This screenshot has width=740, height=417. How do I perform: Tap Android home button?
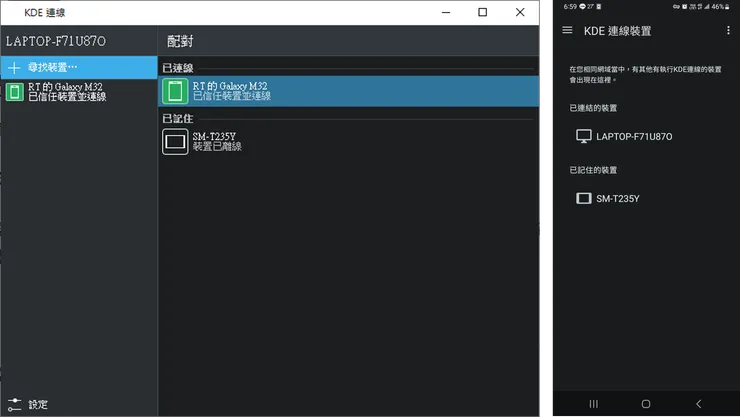click(646, 404)
